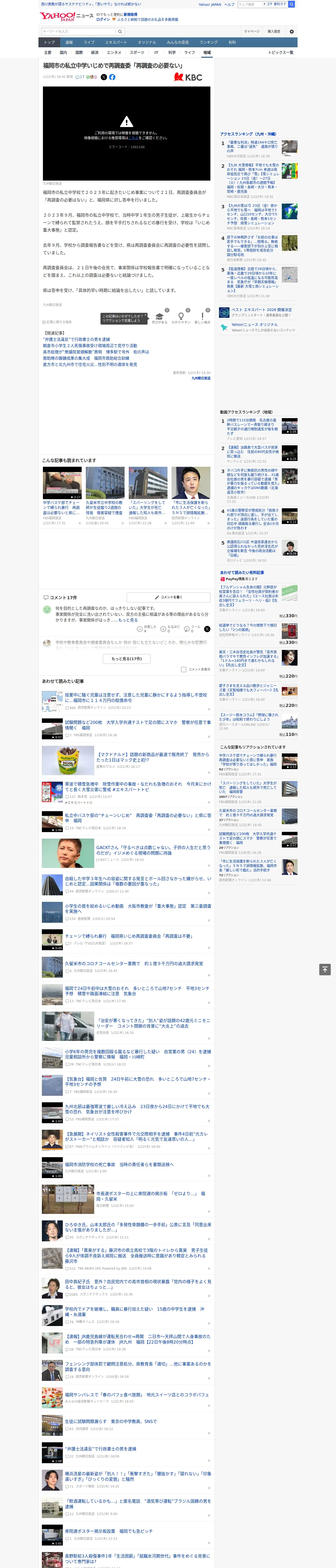Screen dimensions: 336x1568
Task: Click the Yahoo! JAPAN News logo
Action: coord(66,16)
